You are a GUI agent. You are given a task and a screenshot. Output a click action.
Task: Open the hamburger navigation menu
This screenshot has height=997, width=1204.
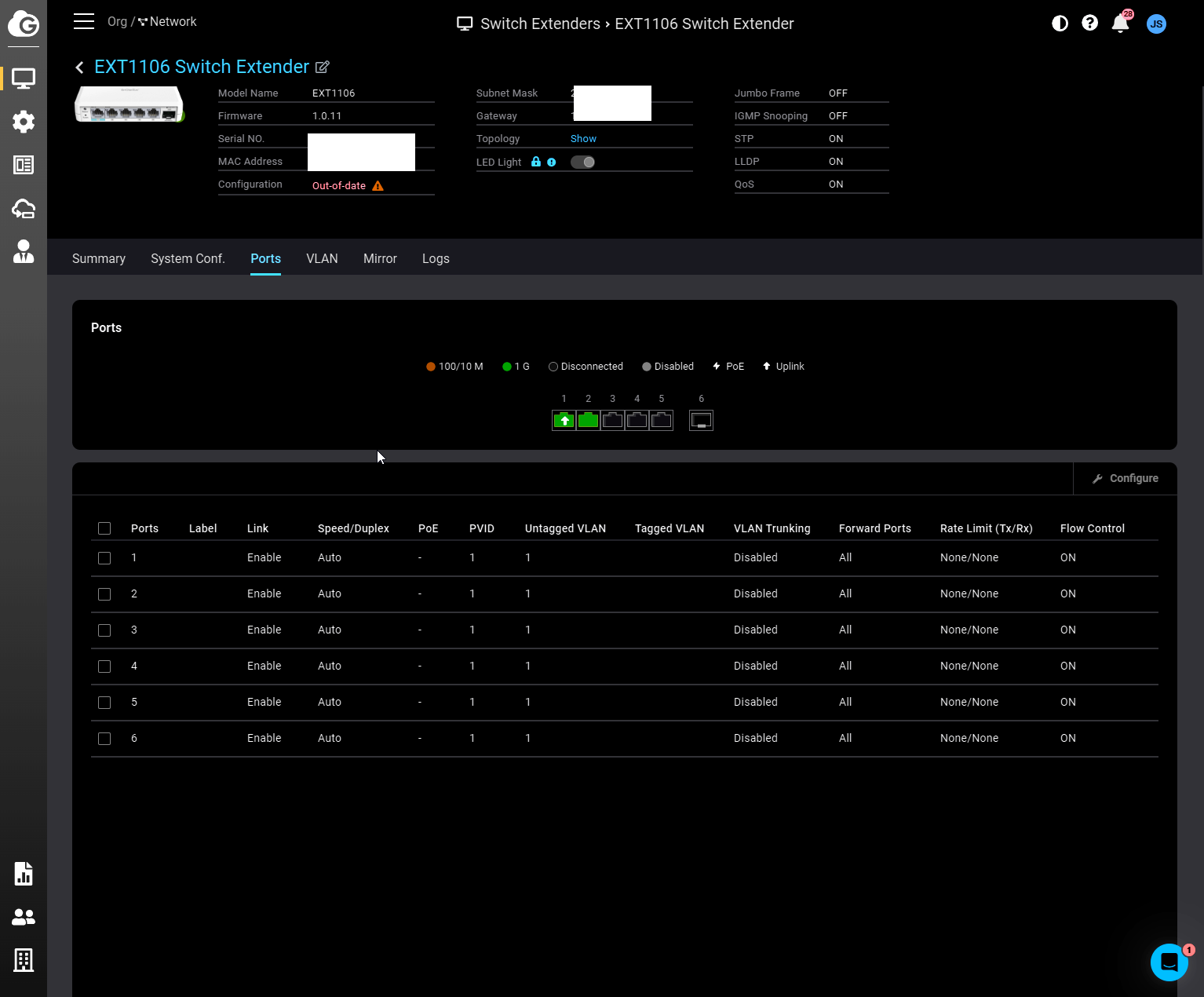pos(84,21)
